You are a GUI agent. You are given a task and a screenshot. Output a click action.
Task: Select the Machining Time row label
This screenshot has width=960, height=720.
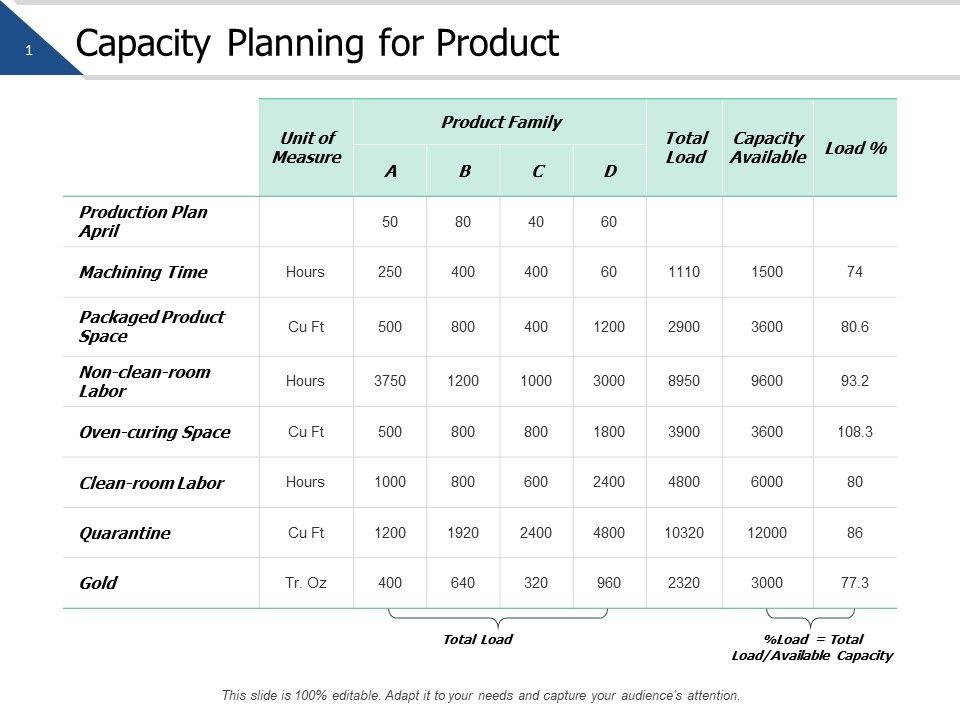tap(143, 272)
